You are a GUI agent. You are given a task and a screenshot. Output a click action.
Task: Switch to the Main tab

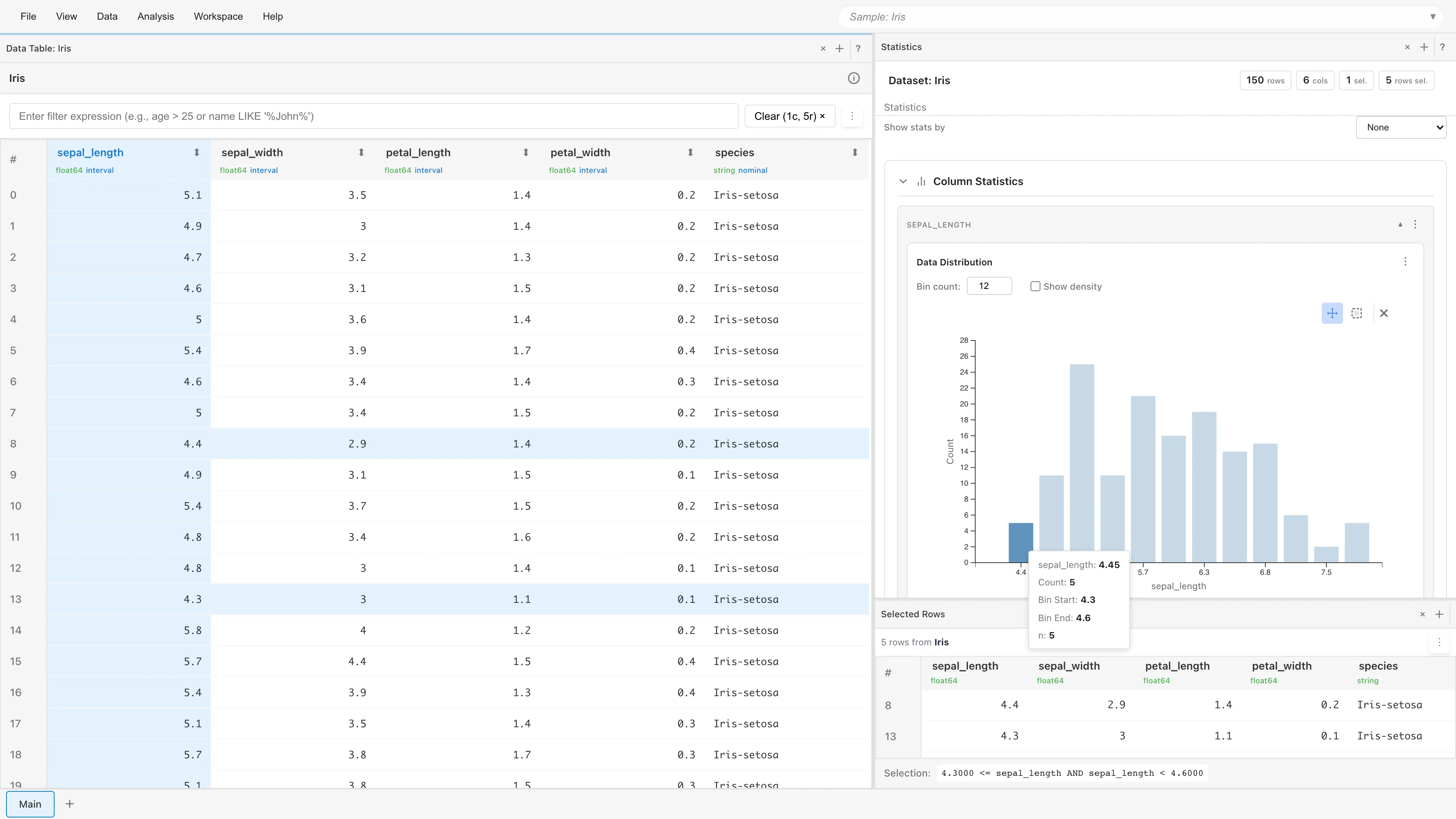click(30, 804)
